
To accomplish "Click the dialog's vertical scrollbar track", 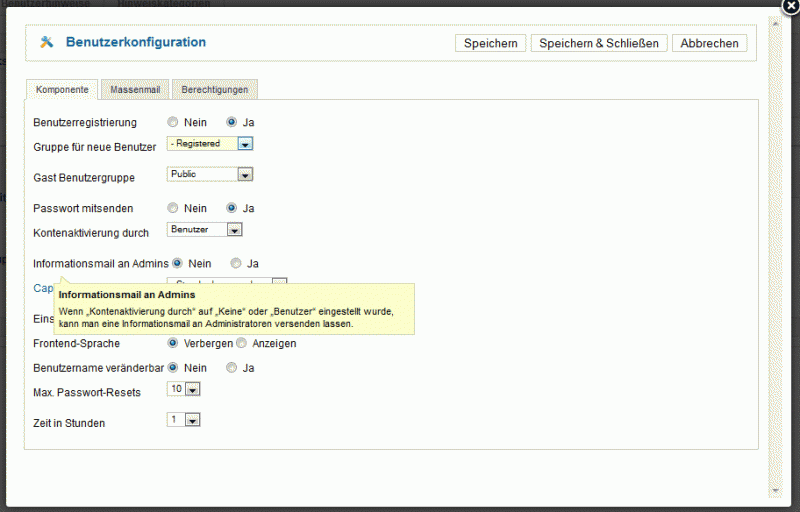I will point(775,258).
